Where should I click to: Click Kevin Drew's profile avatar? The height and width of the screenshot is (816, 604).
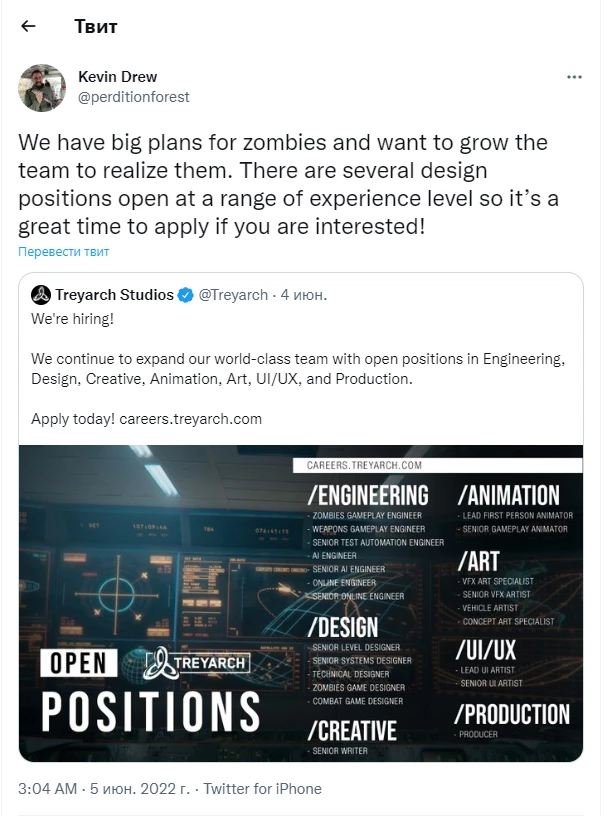coord(40,87)
